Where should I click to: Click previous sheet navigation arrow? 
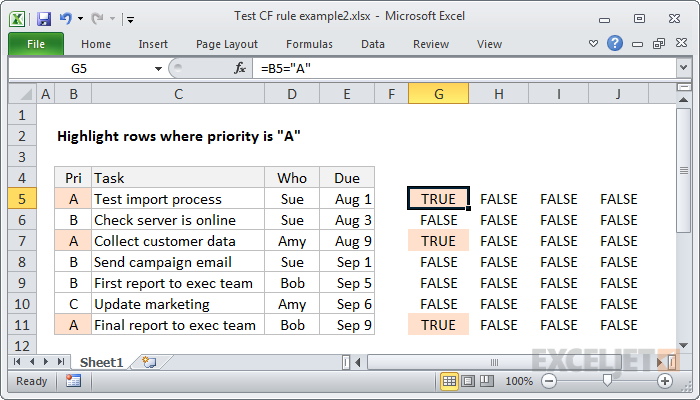coord(32,362)
